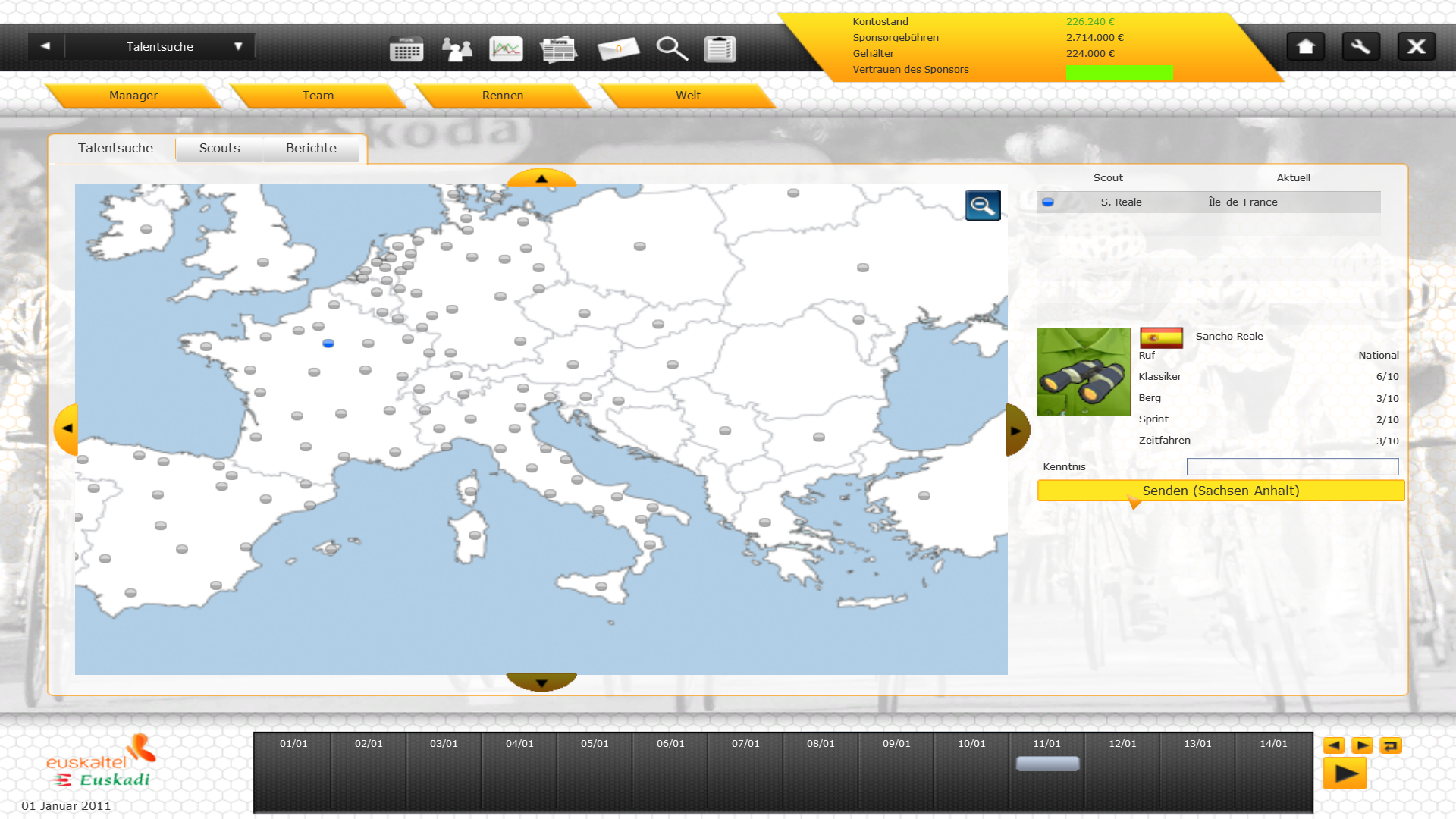Image resolution: width=1456 pixels, height=819 pixels.
Task: Open the calendar icon in toolbar
Action: coord(406,49)
